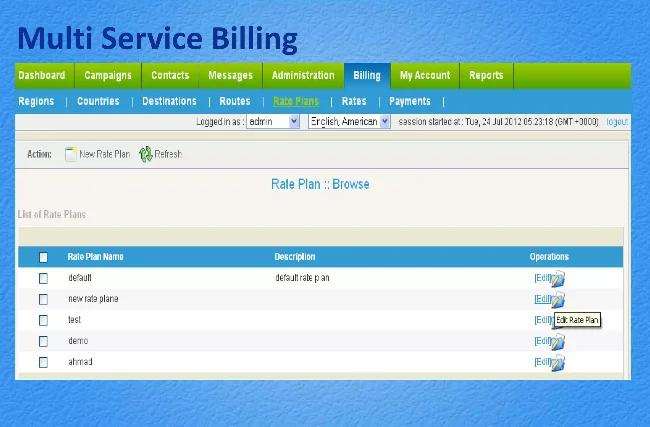Image resolution: width=650 pixels, height=427 pixels.
Task: Go to the Destinations submenu
Action: [x=169, y=101]
